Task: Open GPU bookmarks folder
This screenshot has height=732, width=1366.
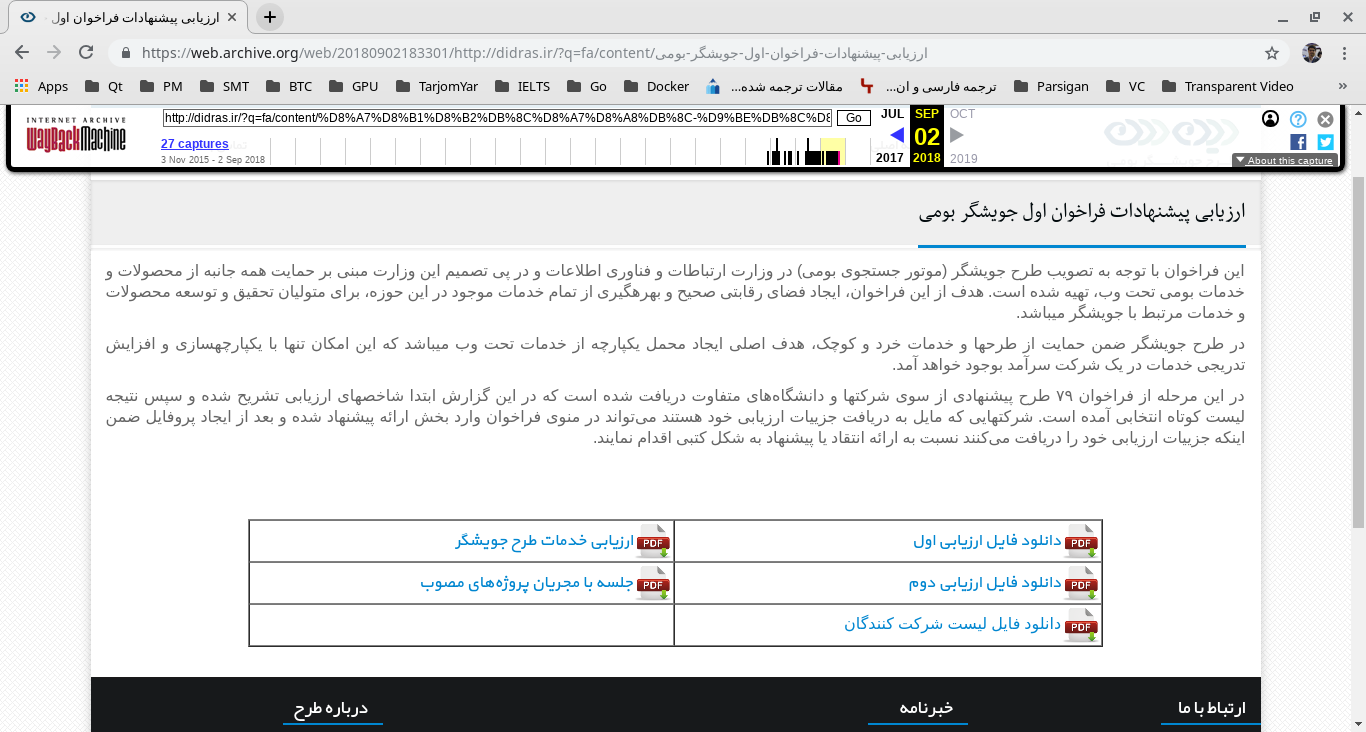Action: (353, 86)
